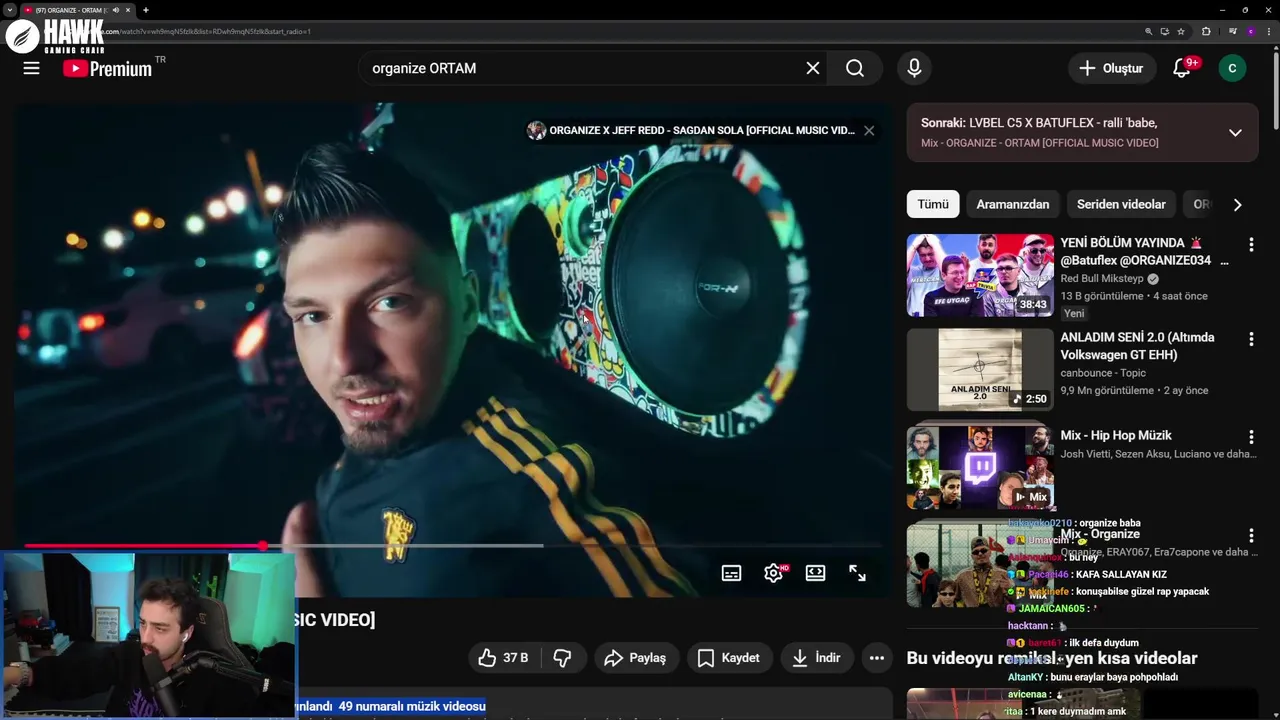Open the account avatar menu
Screen dimensions: 1280x720
point(1232,68)
